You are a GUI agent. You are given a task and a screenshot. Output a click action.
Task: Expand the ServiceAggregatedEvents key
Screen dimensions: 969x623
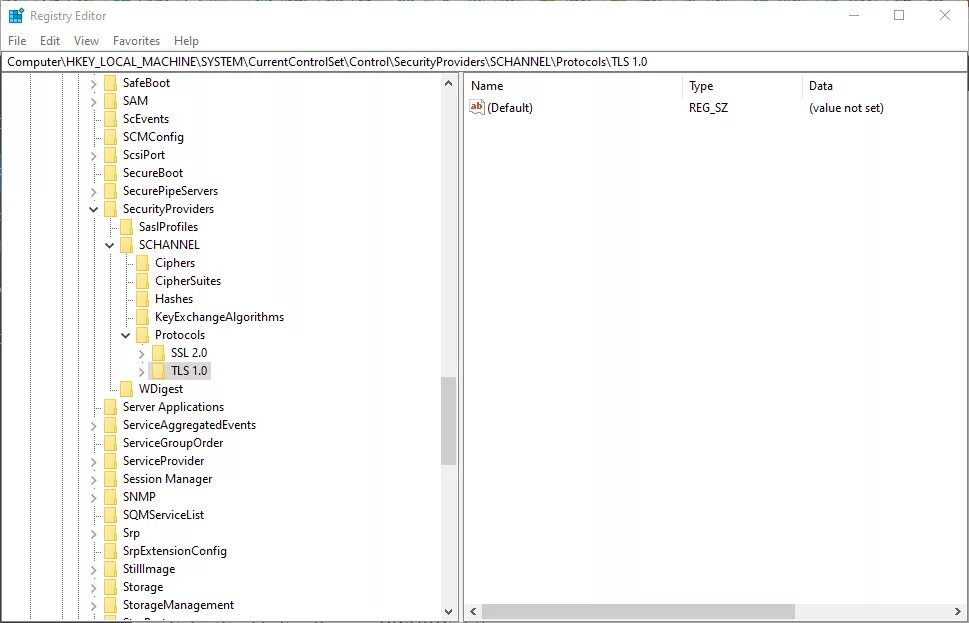(x=93, y=426)
